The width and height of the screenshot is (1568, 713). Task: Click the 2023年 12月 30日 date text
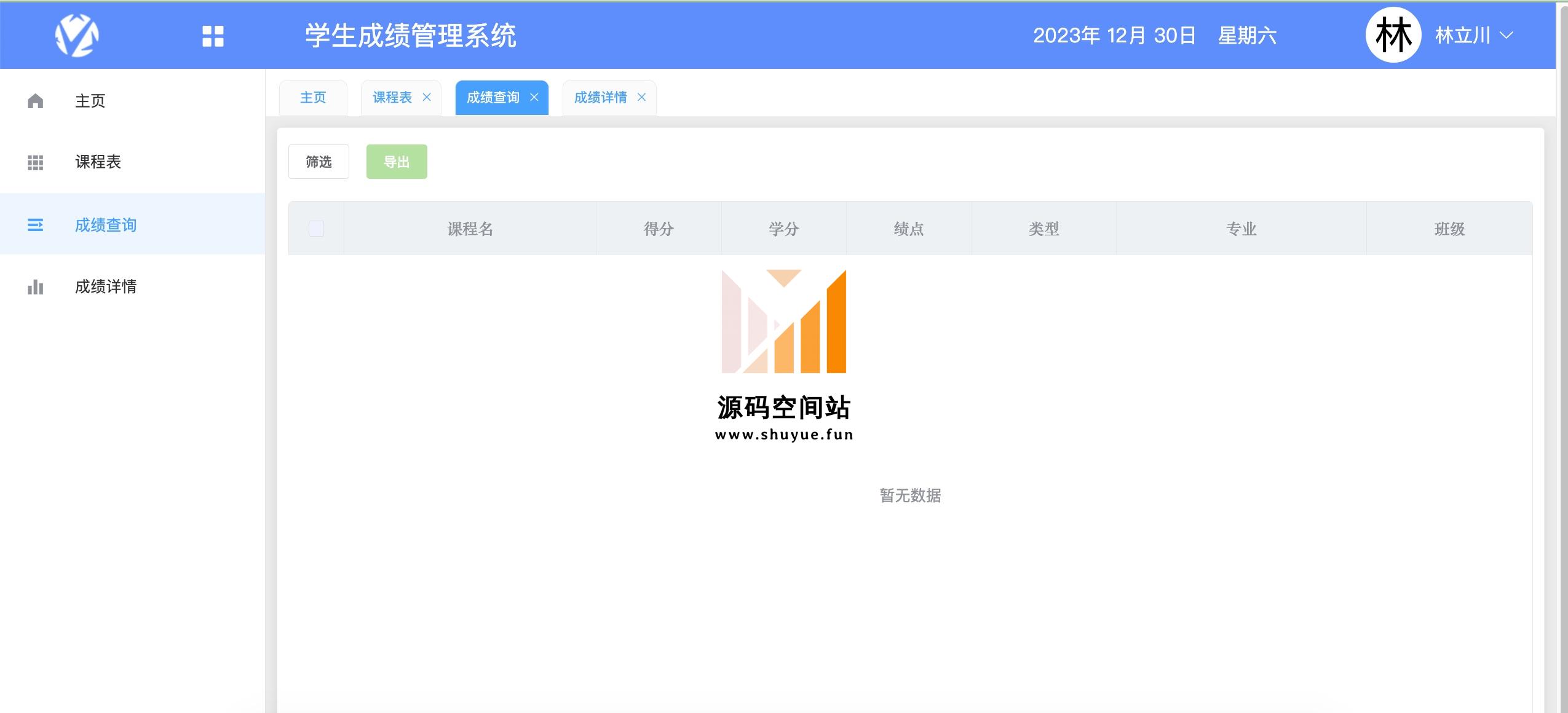1114,36
